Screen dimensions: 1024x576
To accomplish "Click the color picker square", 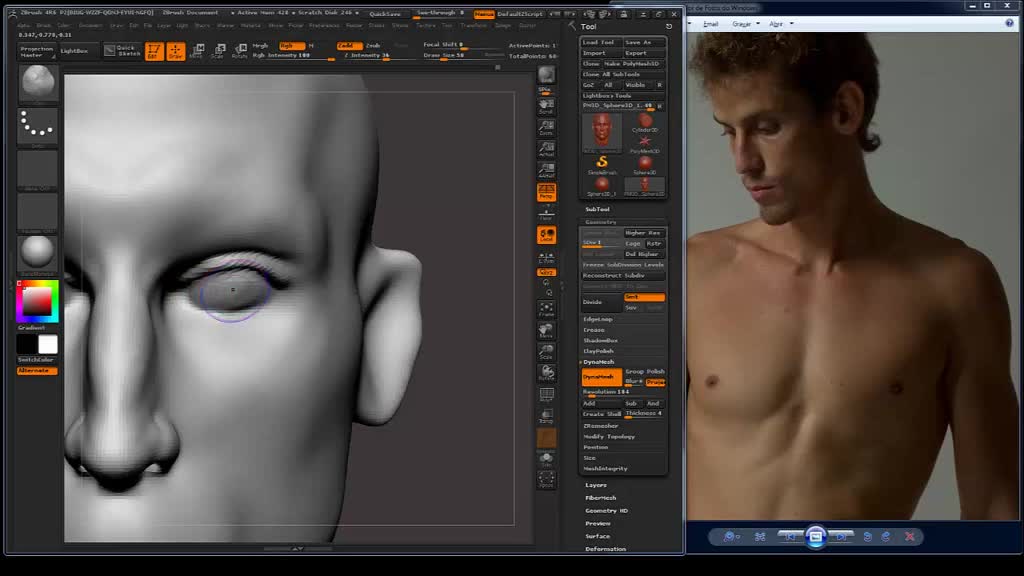I will [37, 302].
